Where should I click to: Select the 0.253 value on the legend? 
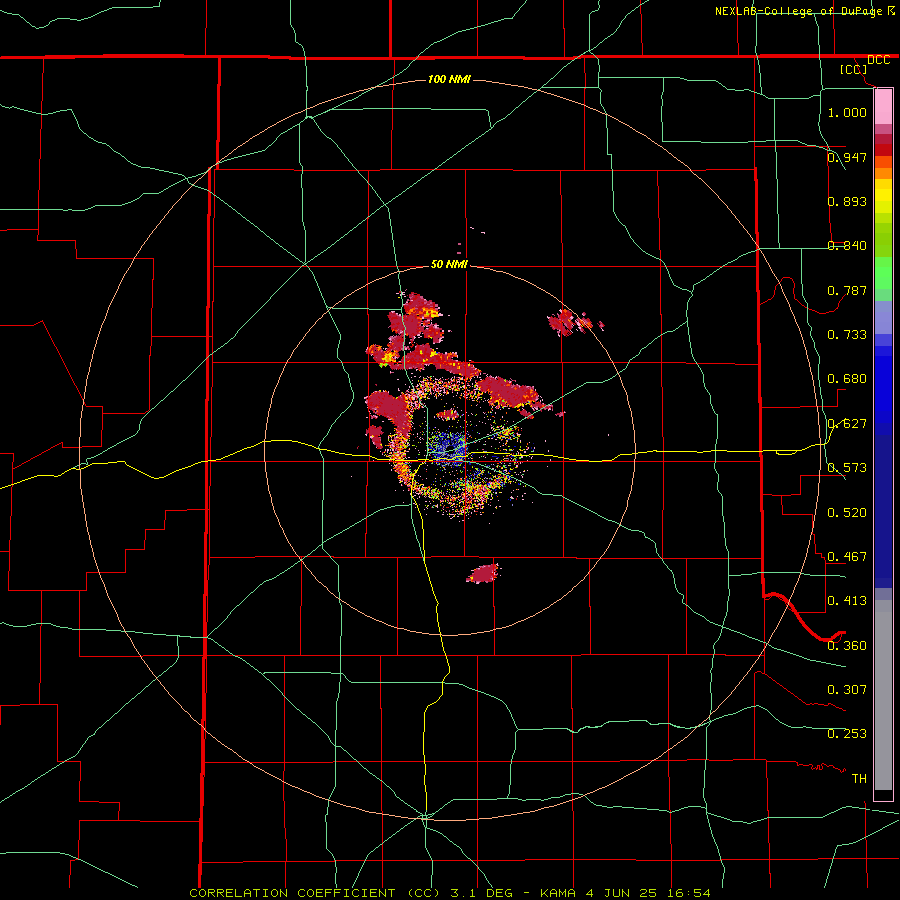click(847, 734)
